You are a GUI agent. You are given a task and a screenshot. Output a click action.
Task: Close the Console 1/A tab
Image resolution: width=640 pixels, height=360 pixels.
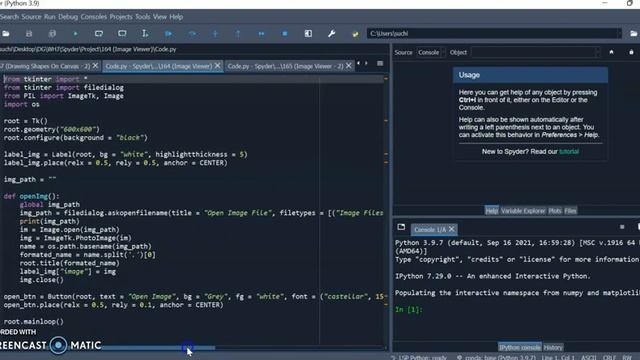(x=451, y=229)
